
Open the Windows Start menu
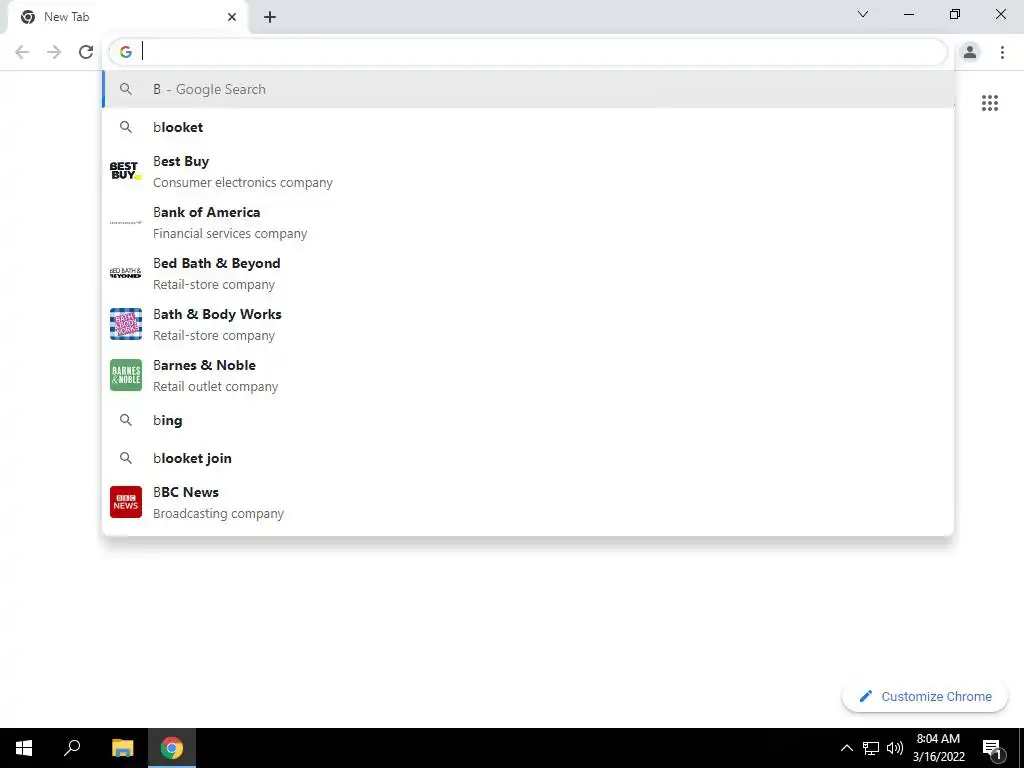(x=24, y=748)
